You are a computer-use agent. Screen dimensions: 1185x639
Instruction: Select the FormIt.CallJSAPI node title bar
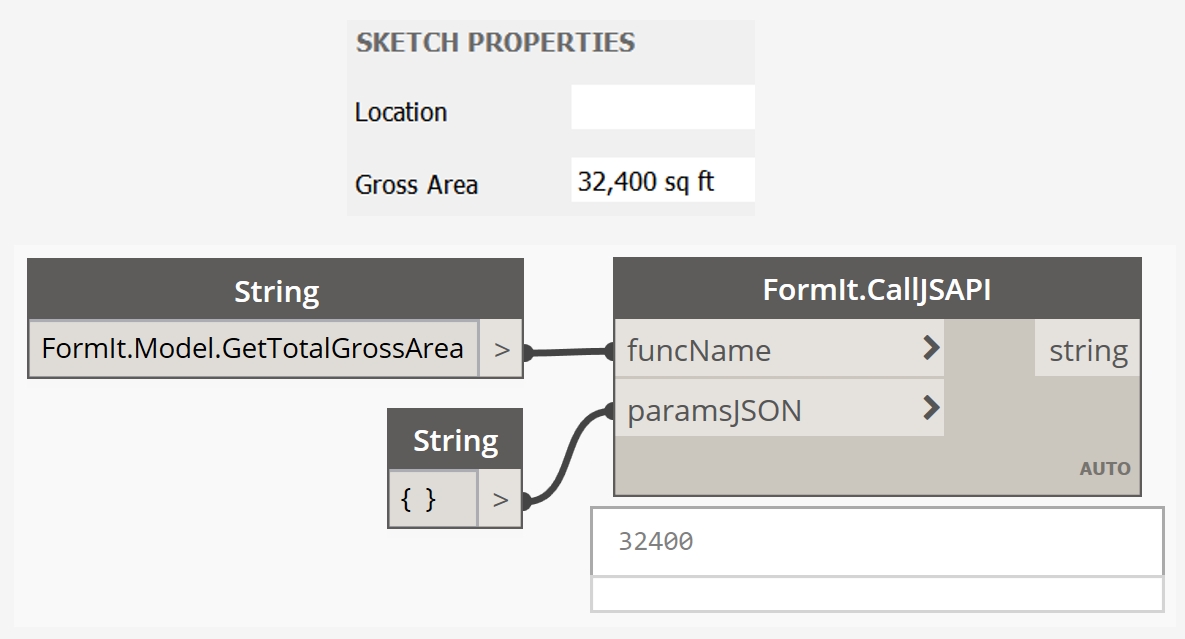click(x=876, y=289)
